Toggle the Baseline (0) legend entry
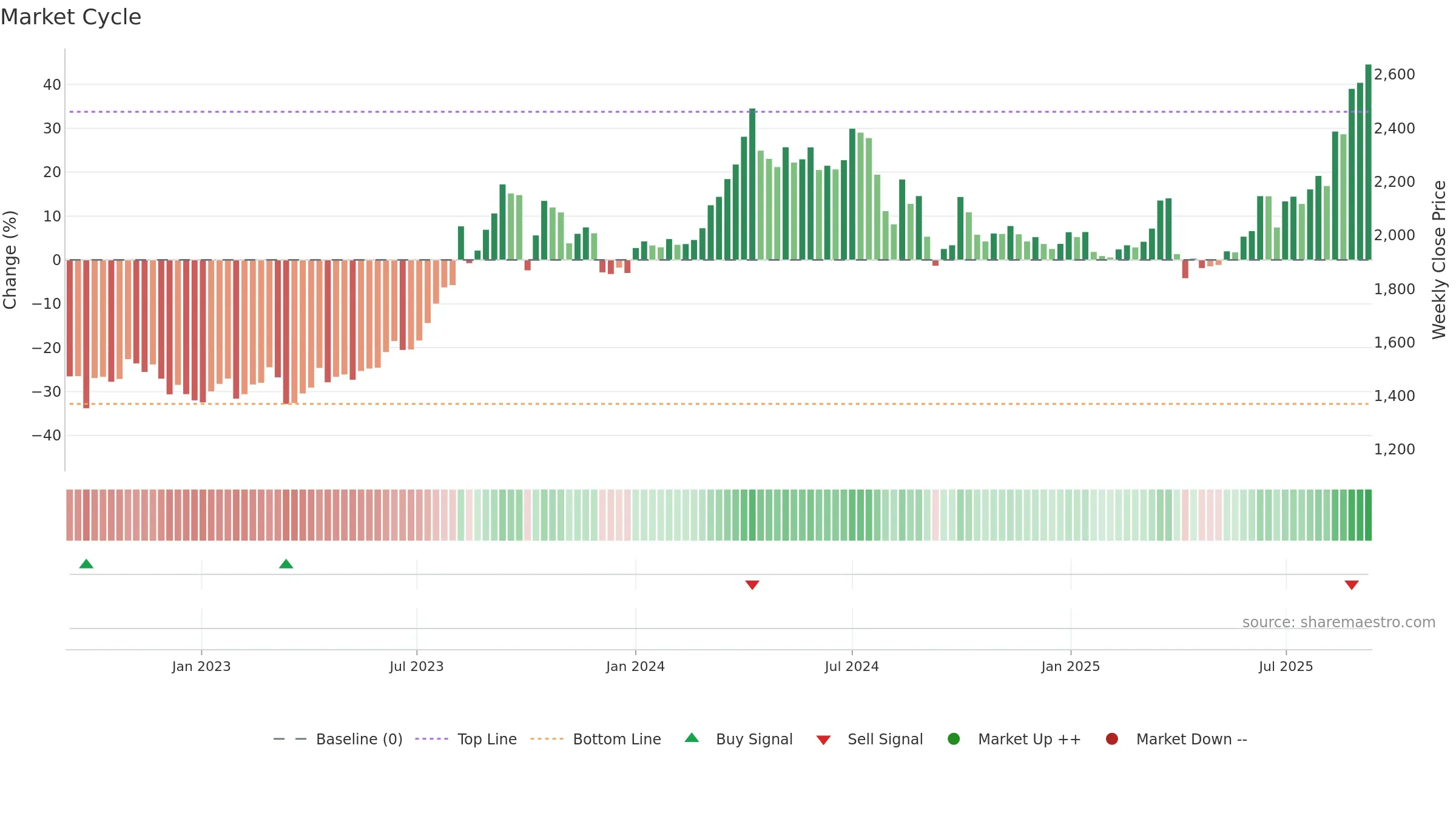This screenshot has width=1456, height=819. coord(338,739)
